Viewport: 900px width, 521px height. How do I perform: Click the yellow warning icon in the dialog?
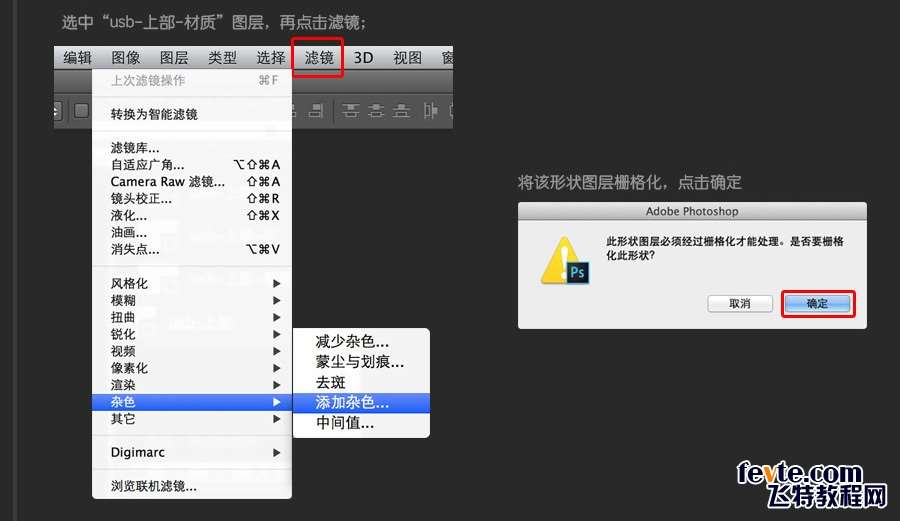[564, 261]
